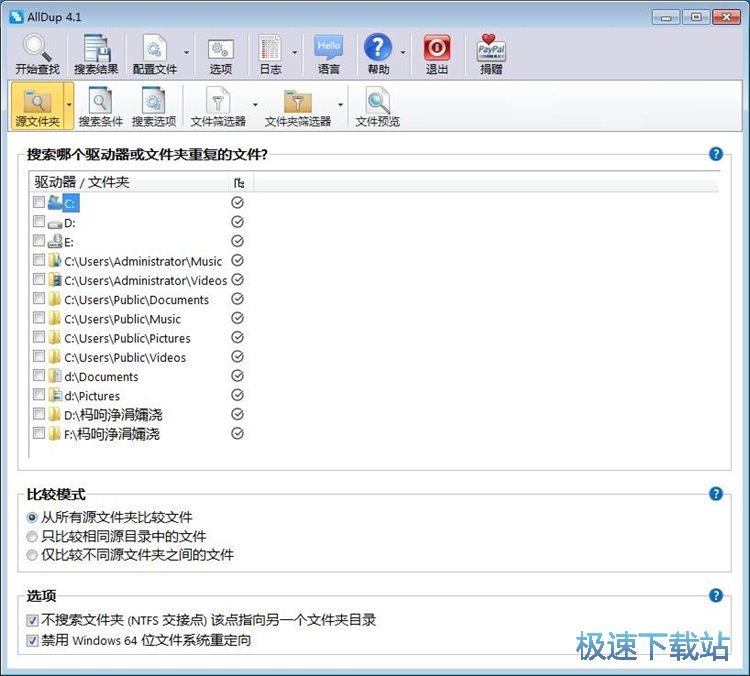Click help icon in 比较模式 section
750x676 pixels.
(x=716, y=493)
